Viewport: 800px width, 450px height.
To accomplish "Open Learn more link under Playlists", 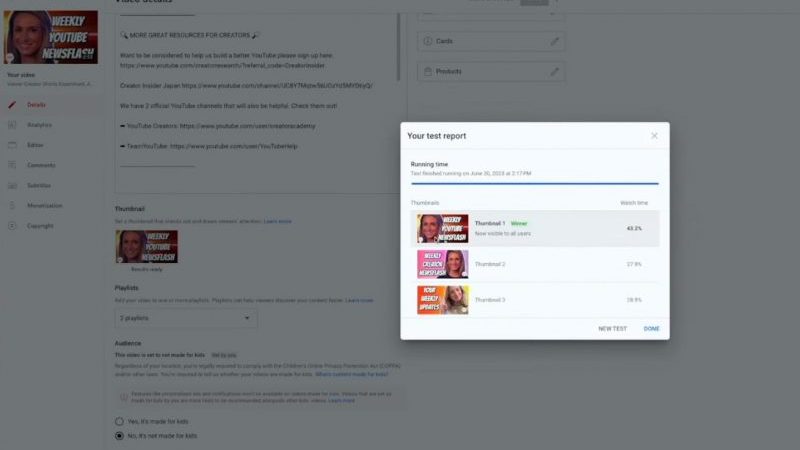I will pos(359,301).
